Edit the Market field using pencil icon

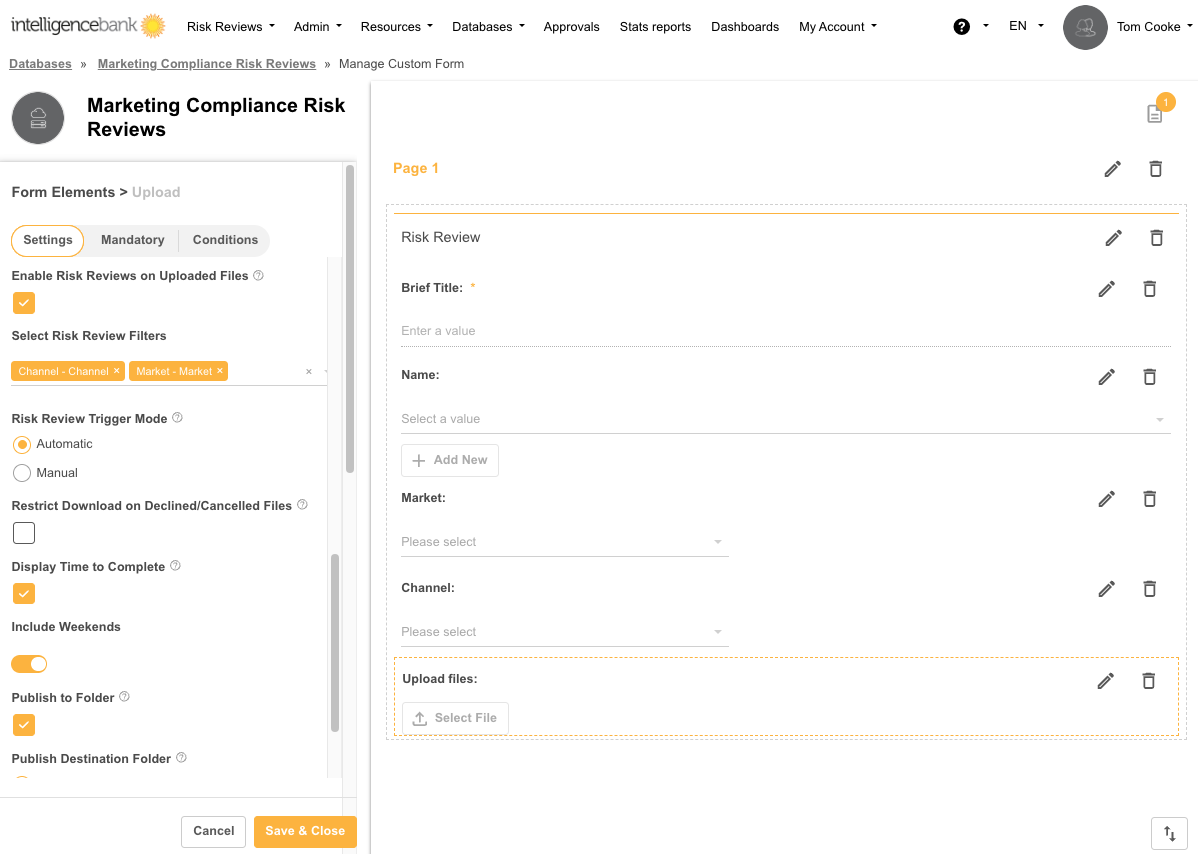(1106, 499)
